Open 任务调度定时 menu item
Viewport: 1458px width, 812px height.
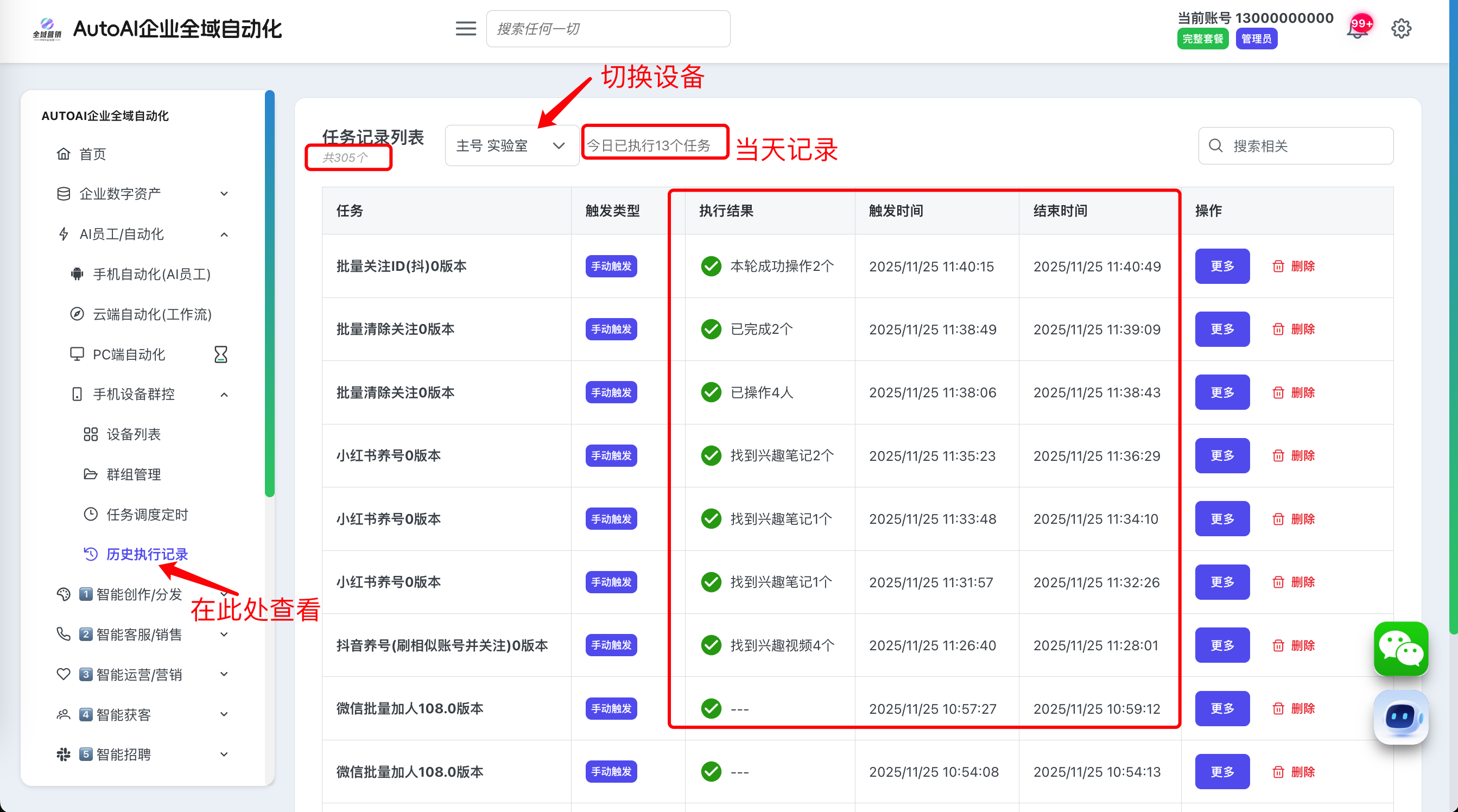coord(147,515)
